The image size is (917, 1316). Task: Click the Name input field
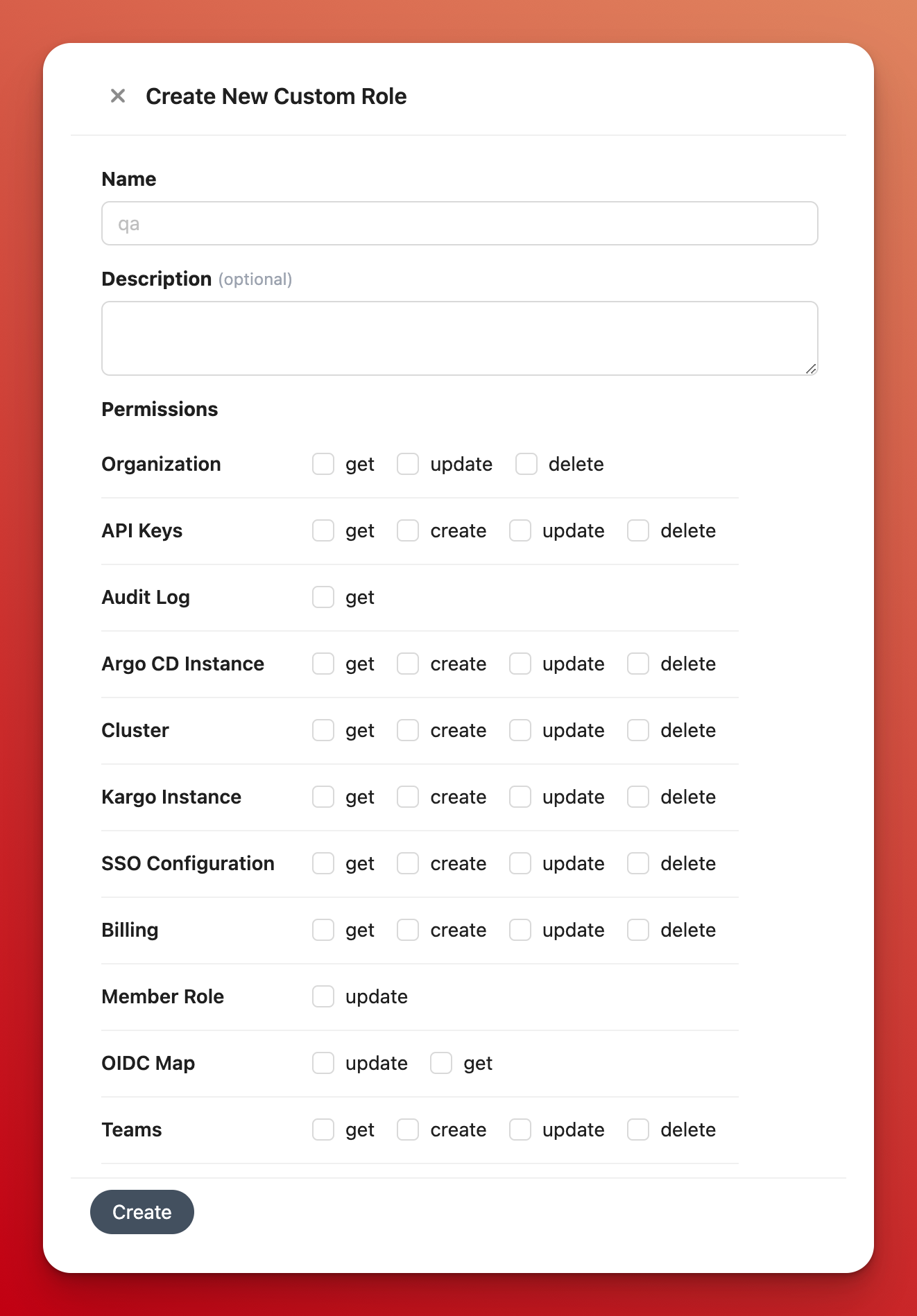(459, 223)
